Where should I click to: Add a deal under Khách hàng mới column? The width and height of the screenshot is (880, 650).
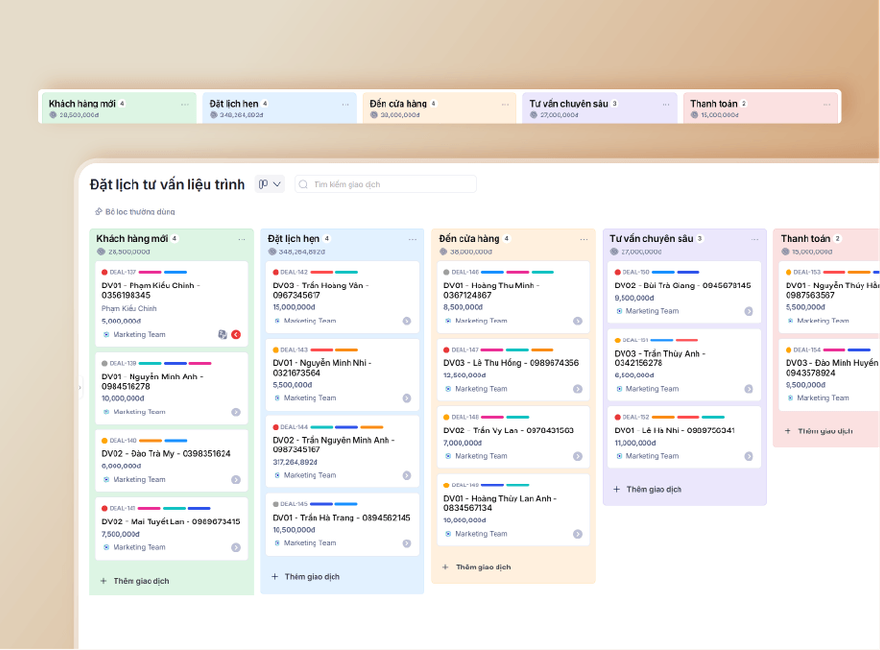[135, 581]
